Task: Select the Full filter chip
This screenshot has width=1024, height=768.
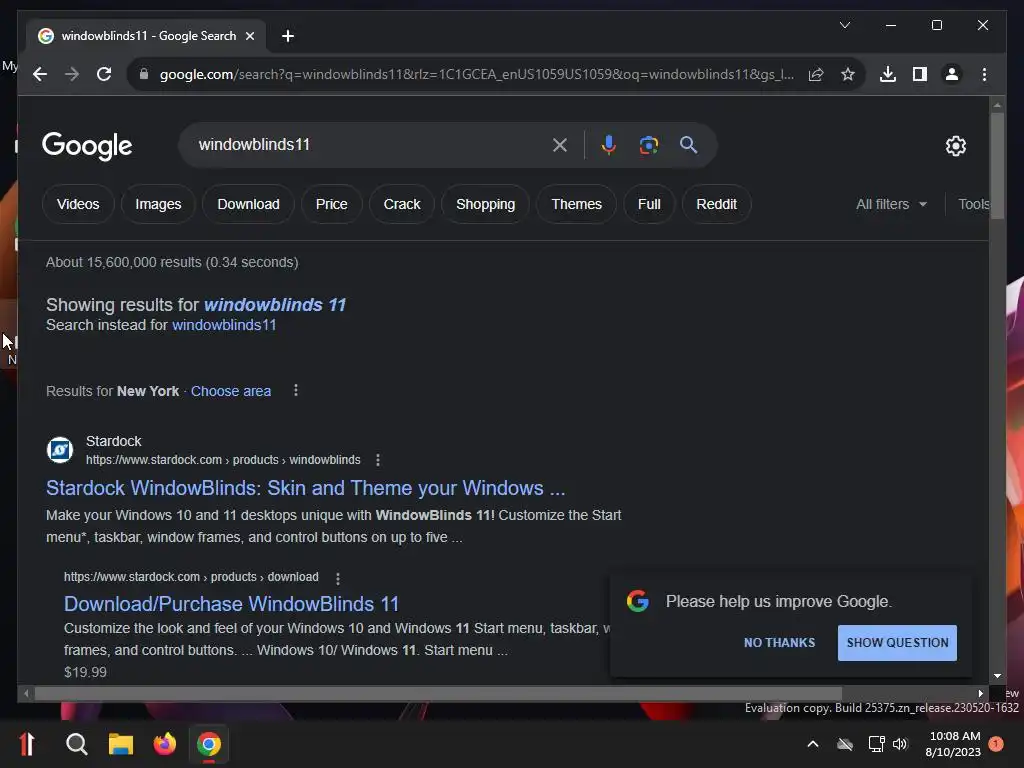Action: point(649,204)
